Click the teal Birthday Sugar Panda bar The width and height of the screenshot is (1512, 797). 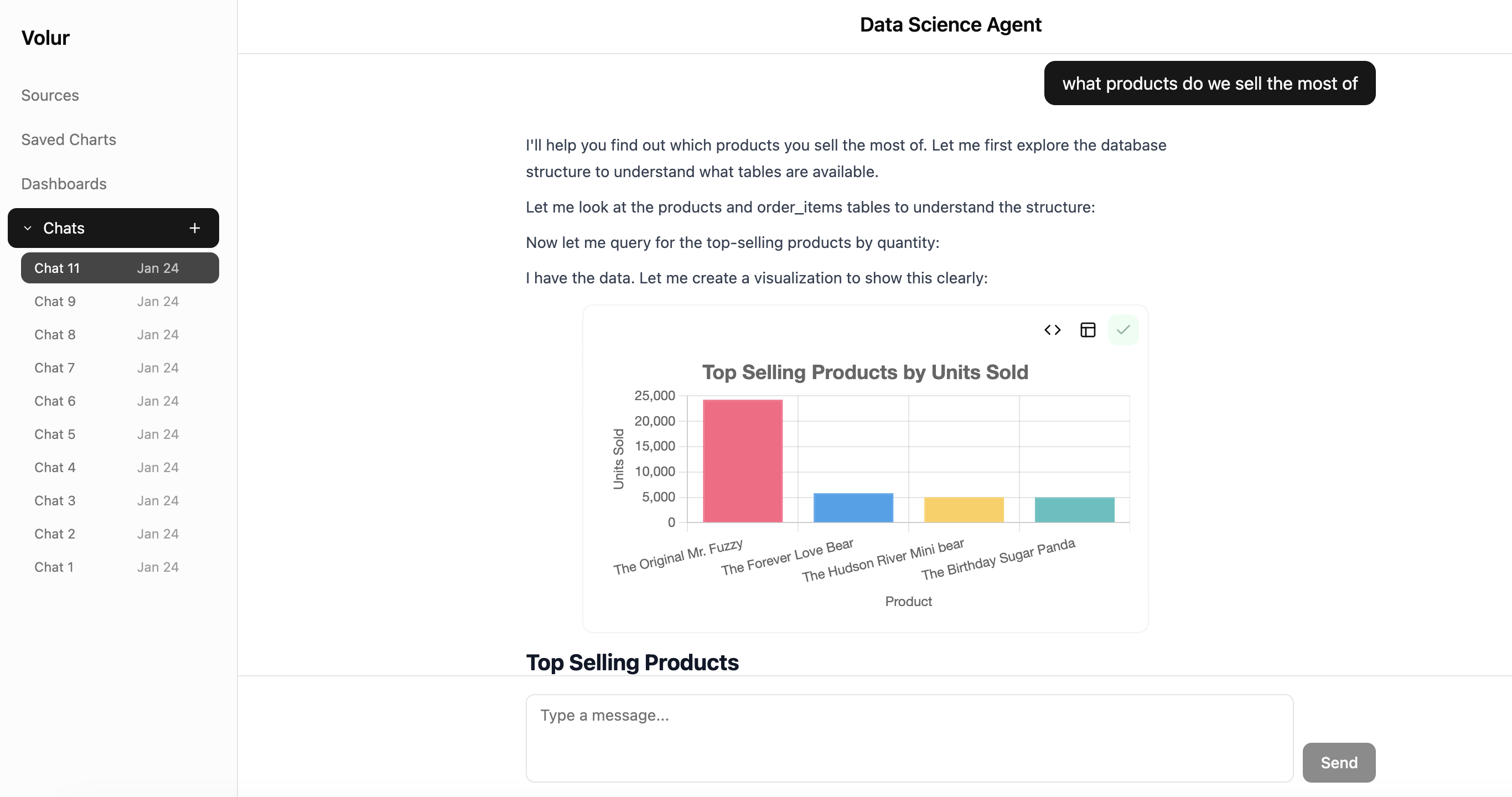pos(1074,509)
